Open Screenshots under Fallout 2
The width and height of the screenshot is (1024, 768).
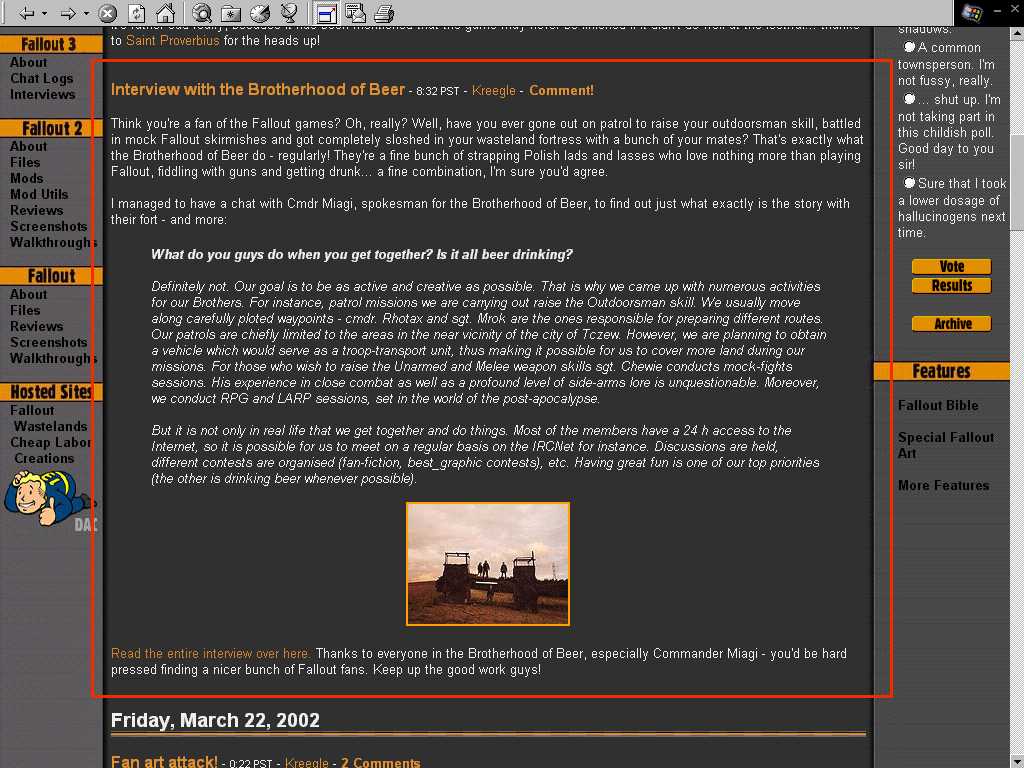(x=49, y=226)
